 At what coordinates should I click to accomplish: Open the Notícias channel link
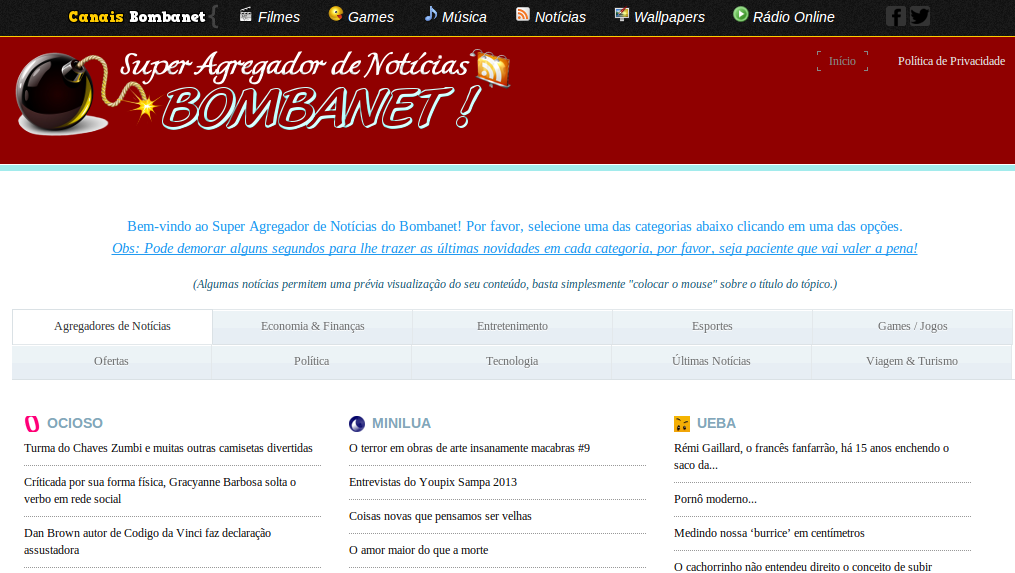[560, 17]
